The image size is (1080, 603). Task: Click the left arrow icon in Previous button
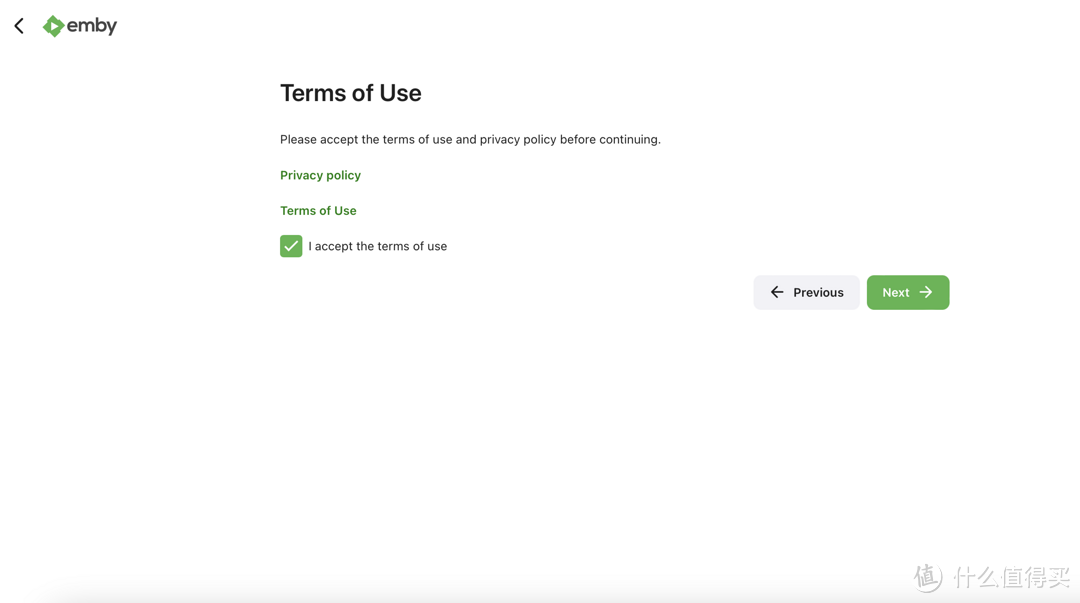click(x=777, y=292)
